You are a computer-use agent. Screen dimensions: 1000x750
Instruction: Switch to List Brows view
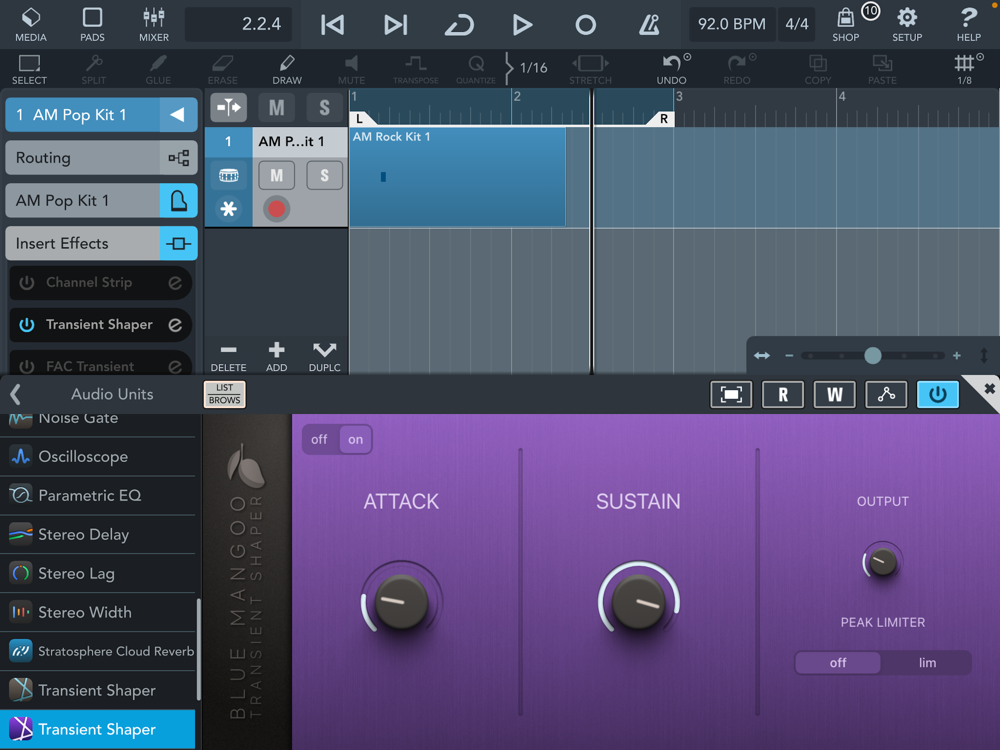tap(224, 394)
